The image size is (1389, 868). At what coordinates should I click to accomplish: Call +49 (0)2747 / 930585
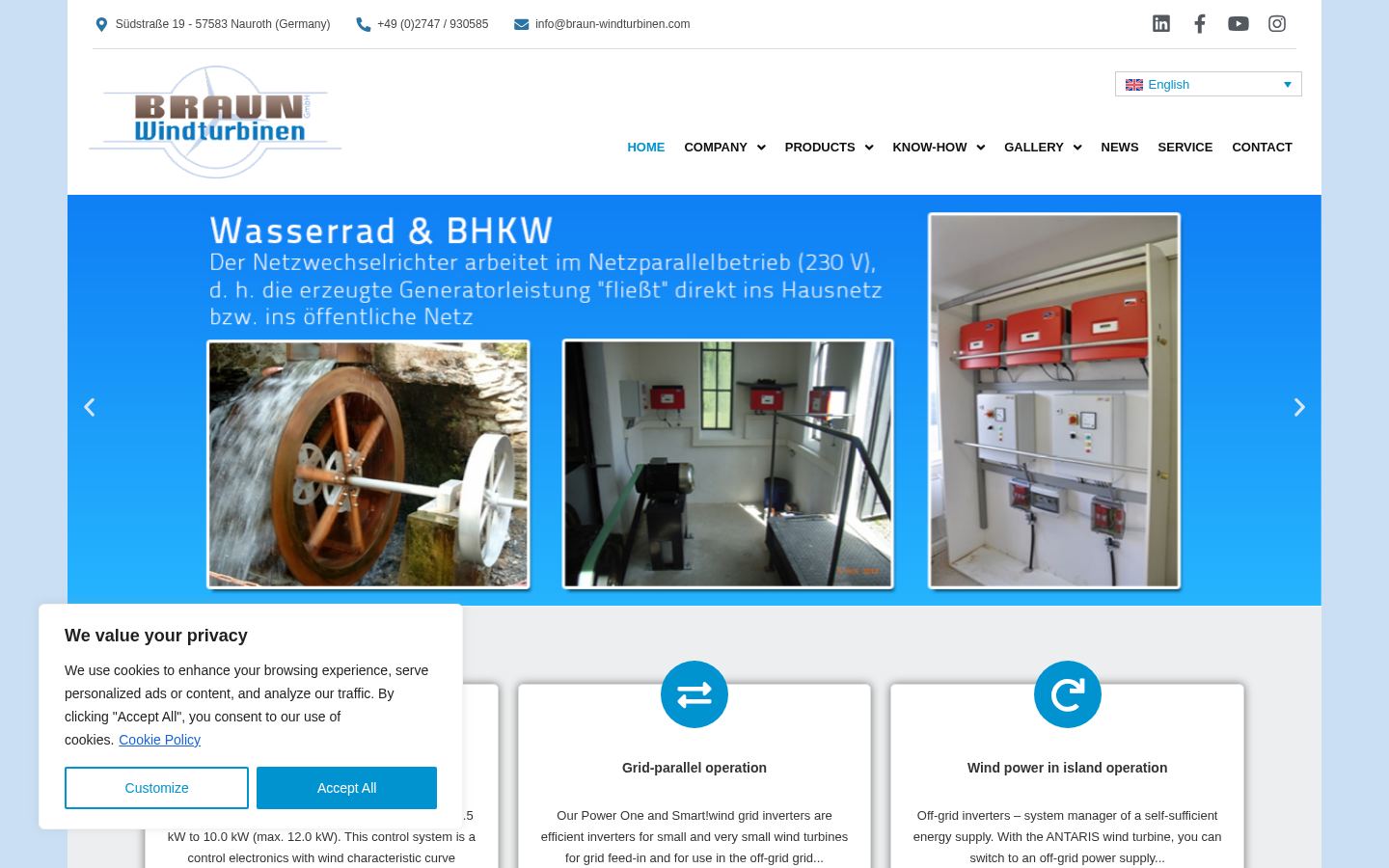(432, 24)
